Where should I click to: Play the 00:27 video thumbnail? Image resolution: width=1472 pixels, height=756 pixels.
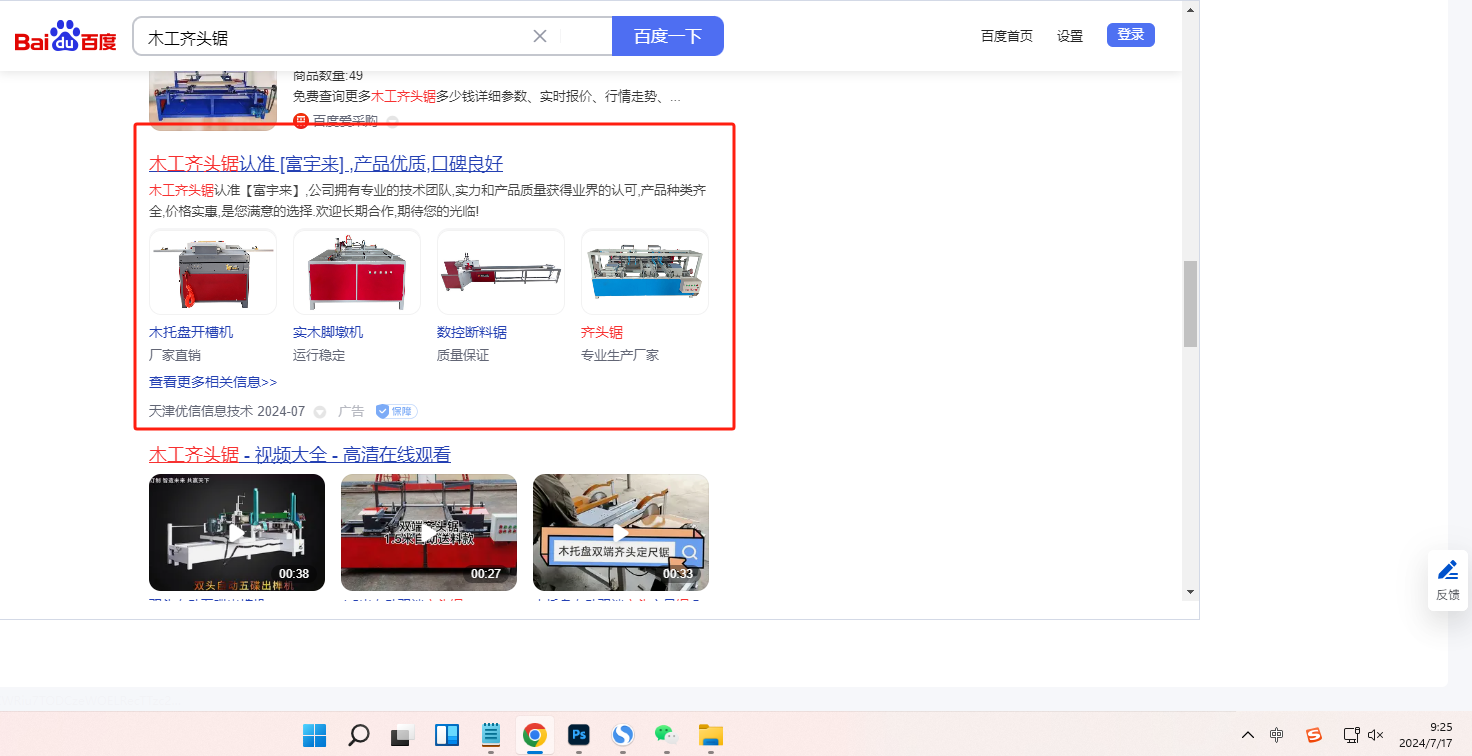tap(429, 532)
